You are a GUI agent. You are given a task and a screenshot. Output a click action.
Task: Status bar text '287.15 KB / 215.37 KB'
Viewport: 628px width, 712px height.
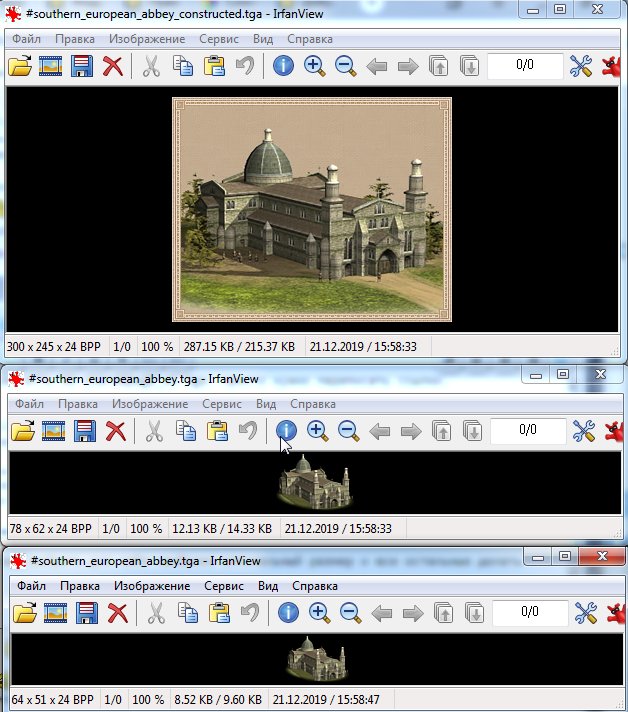[239, 347]
